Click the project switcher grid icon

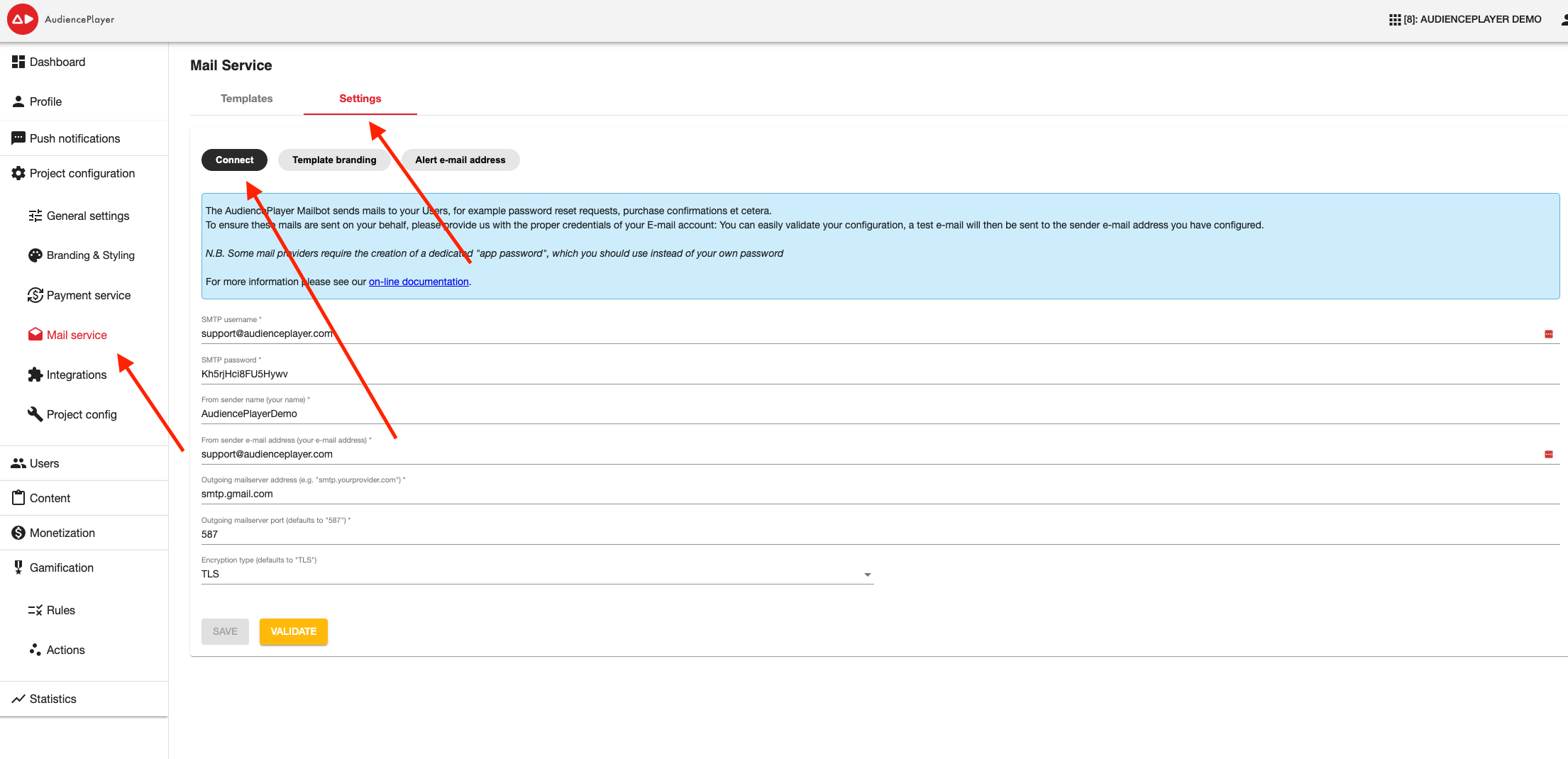pyautogui.click(x=1395, y=20)
